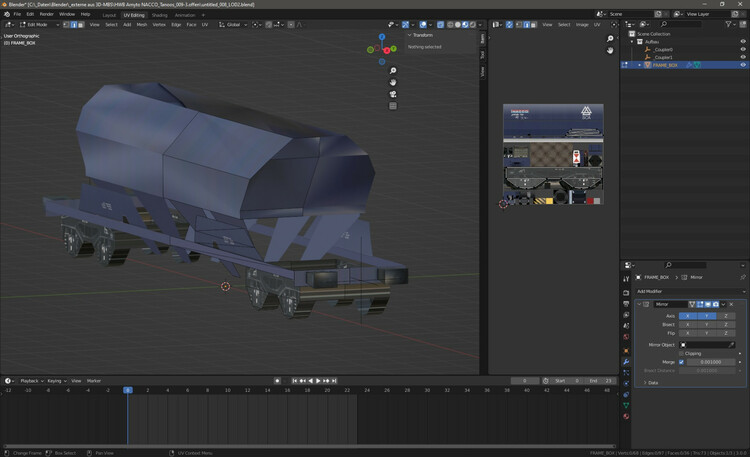Open the Mesh menu in 3D viewport
750x457 pixels.
tap(142, 24)
